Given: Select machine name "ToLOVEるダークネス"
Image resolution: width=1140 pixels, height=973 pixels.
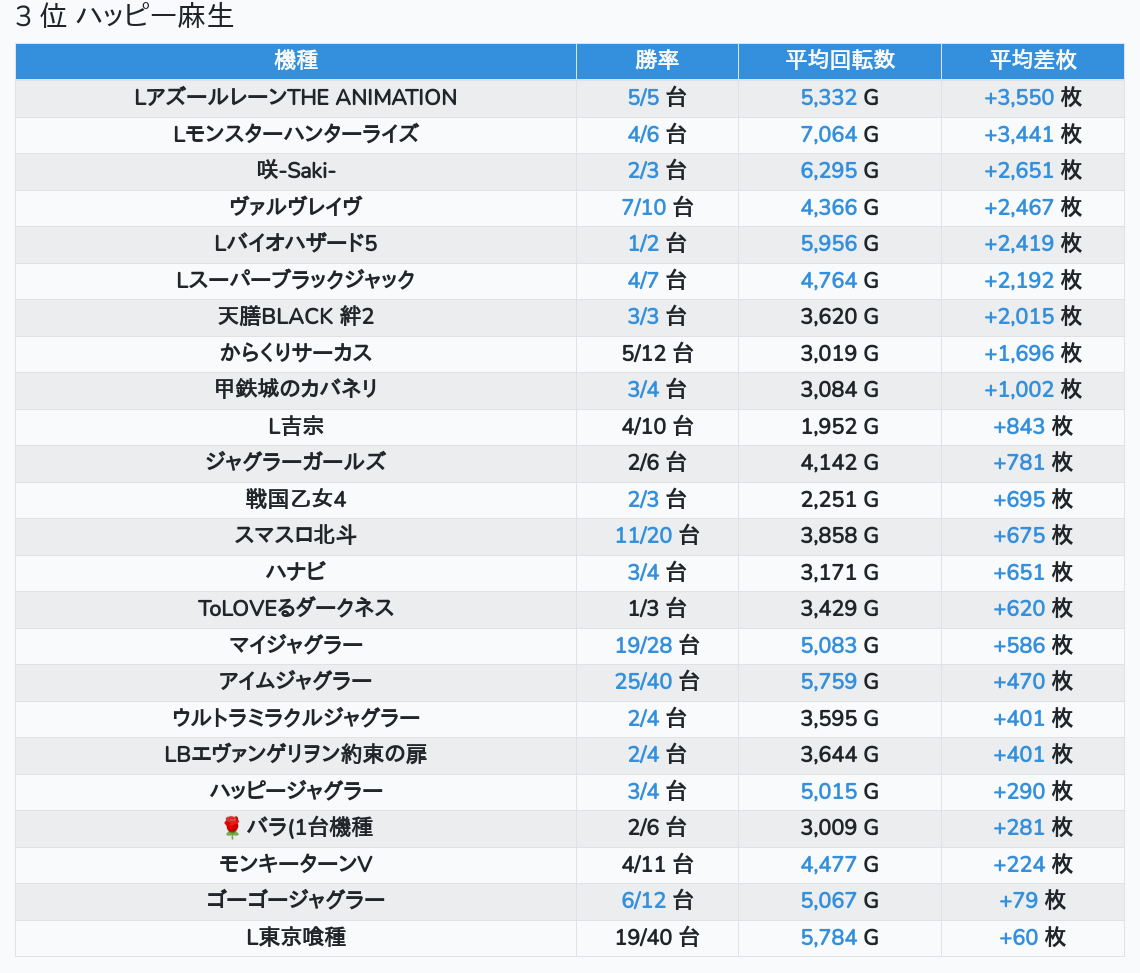Looking at the screenshot, I should (x=296, y=609).
